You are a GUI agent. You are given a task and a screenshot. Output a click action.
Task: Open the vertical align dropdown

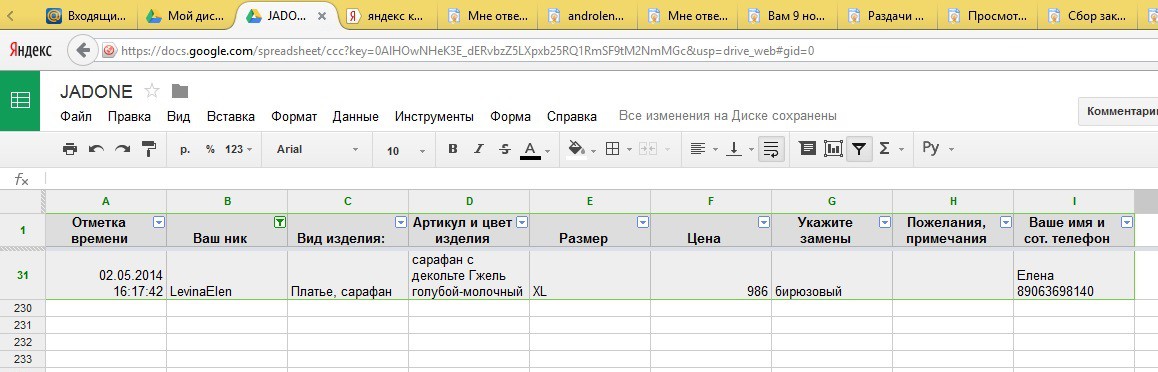[x=741, y=149]
